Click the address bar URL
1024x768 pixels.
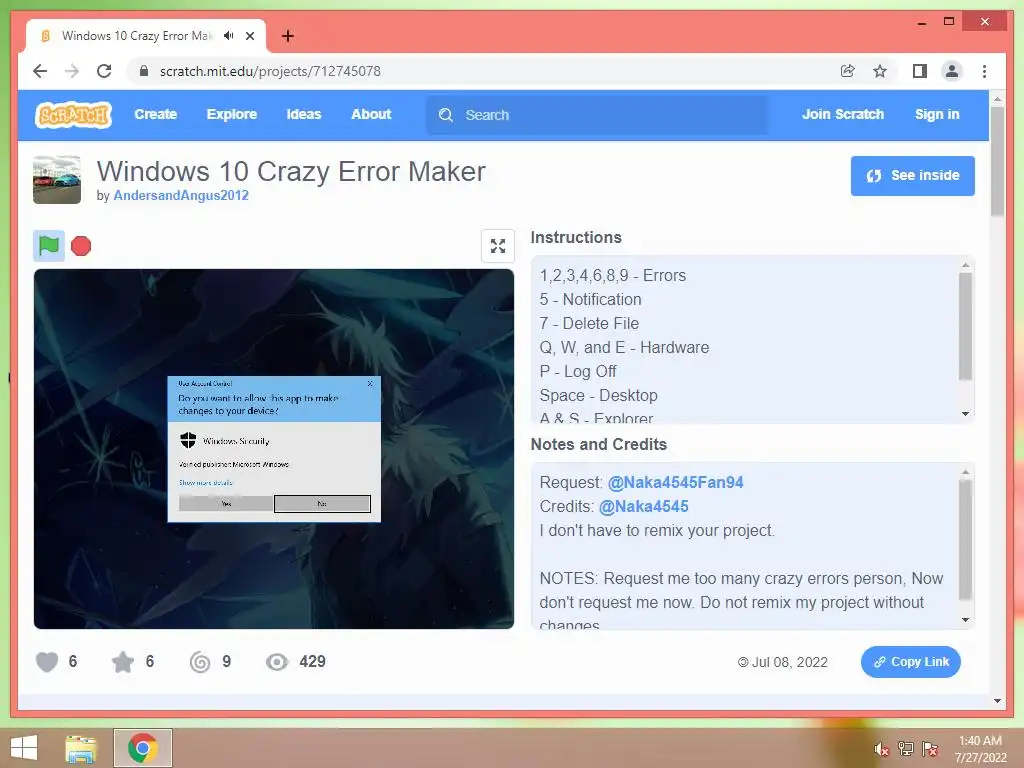tap(270, 71)
